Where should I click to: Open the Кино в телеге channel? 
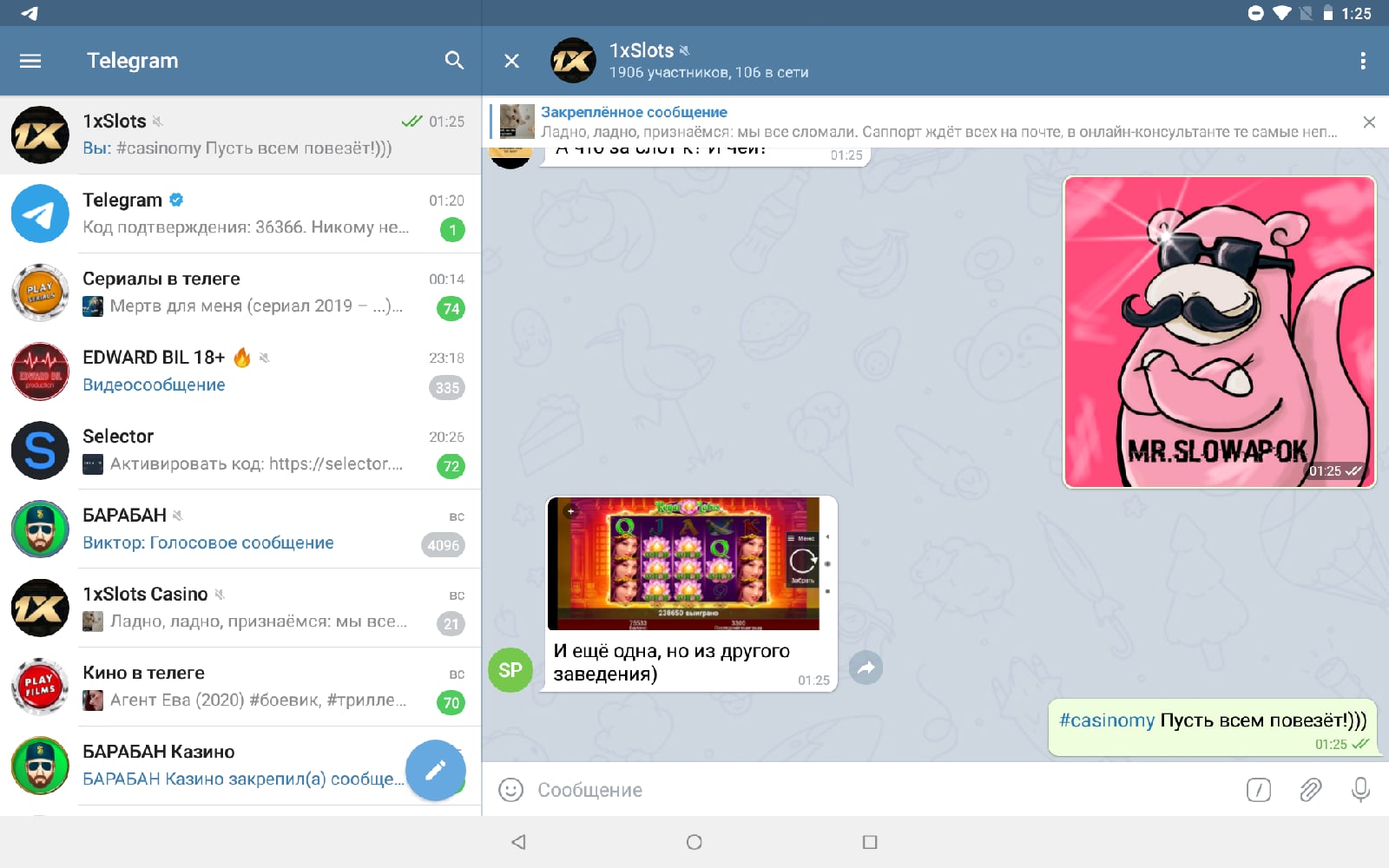240,687
